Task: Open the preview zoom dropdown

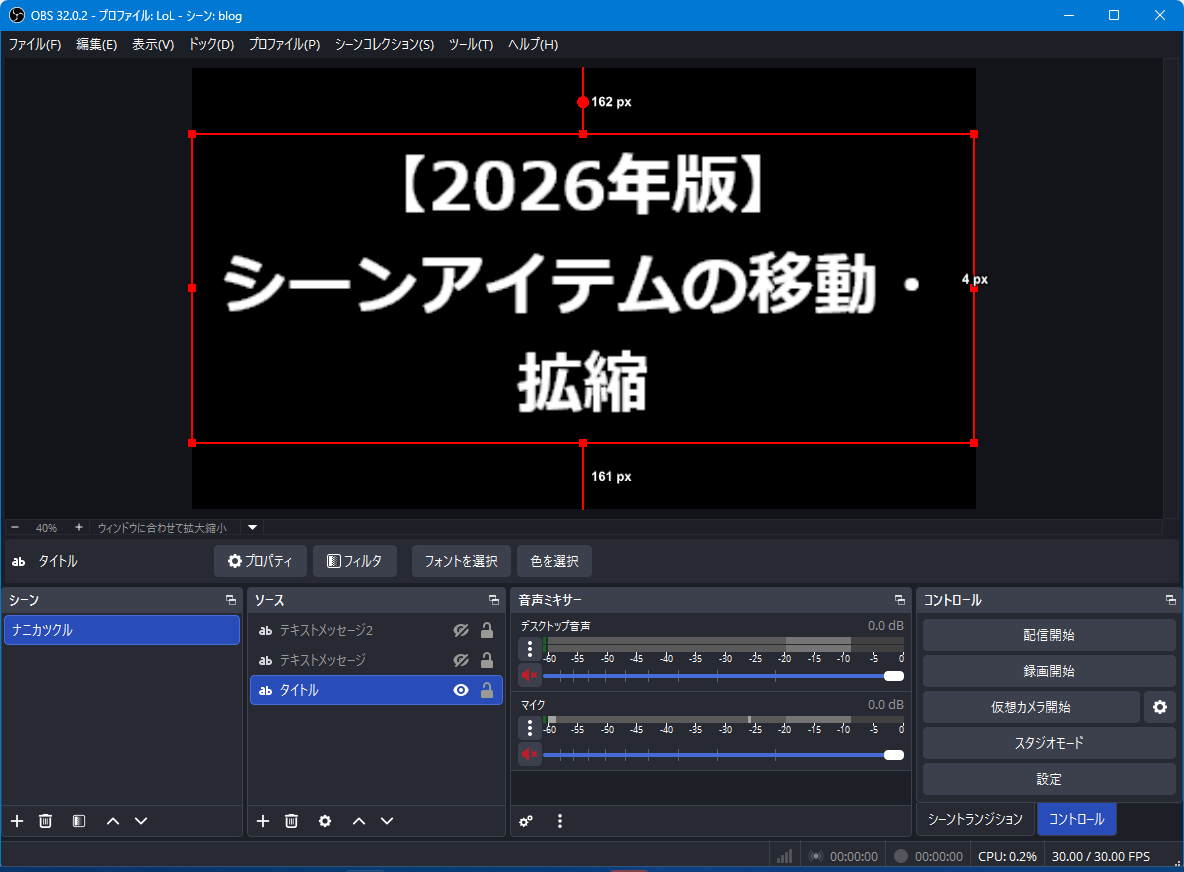Action: [x=251, y=528]
